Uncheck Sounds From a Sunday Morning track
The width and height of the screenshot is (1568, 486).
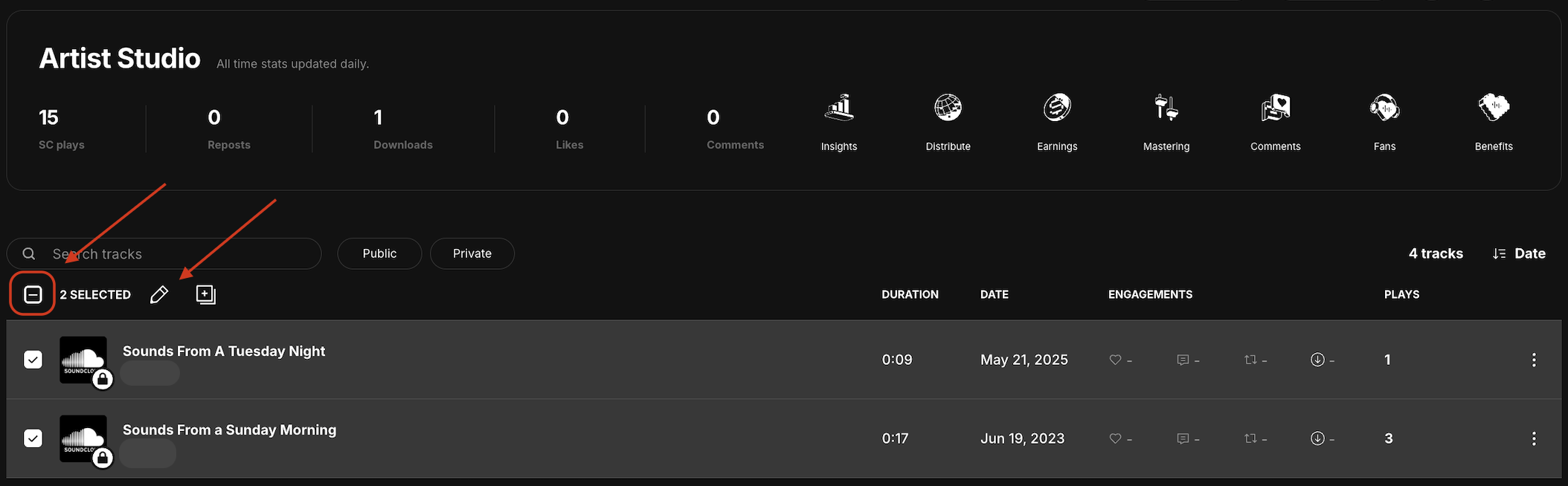[33, 438]
